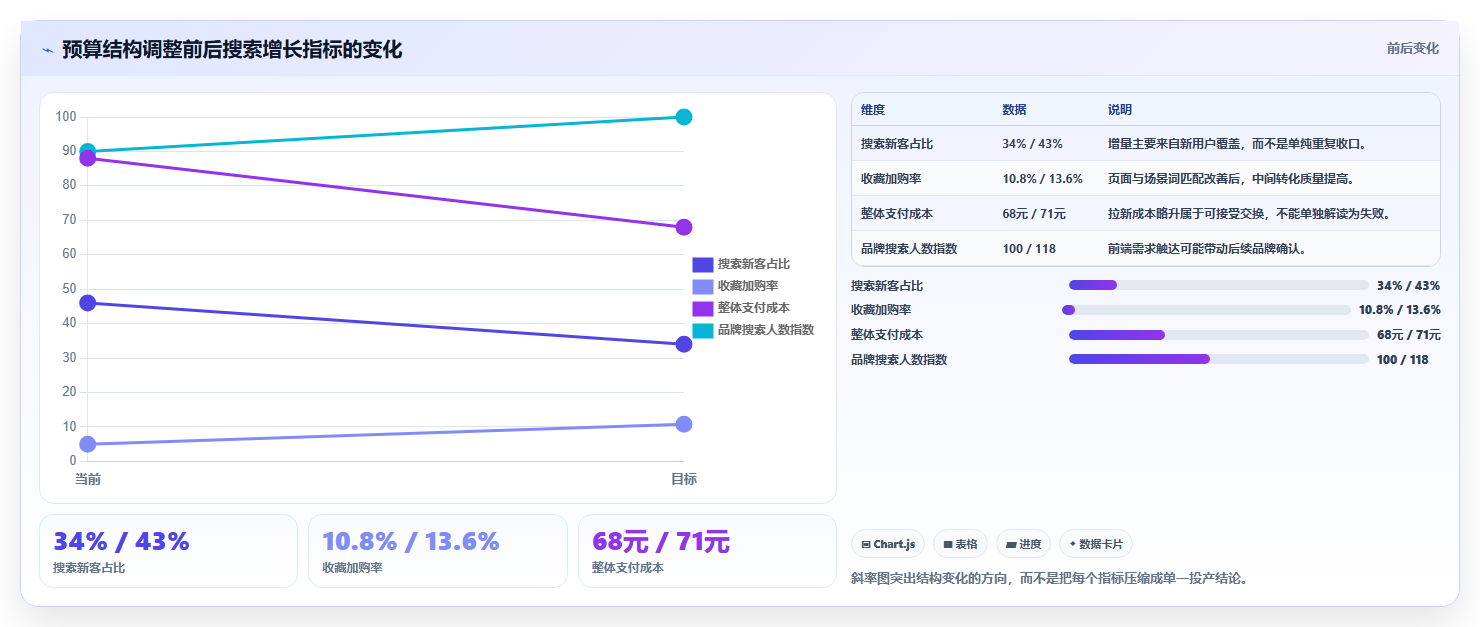1480x627 pixels.
Task: Open the 34% / 43% stat card
Action: (x=168, y=551)
